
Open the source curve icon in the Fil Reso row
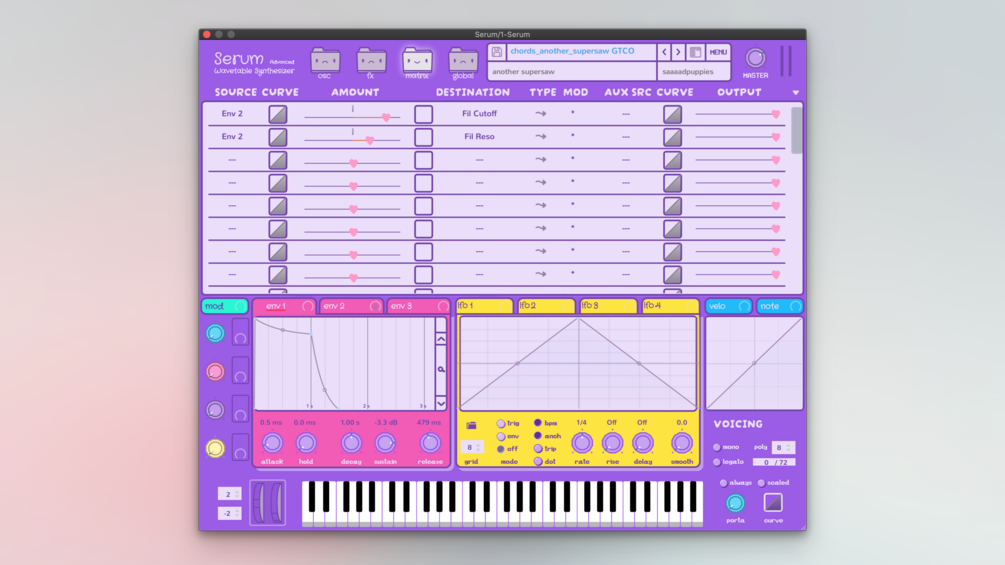278,137
